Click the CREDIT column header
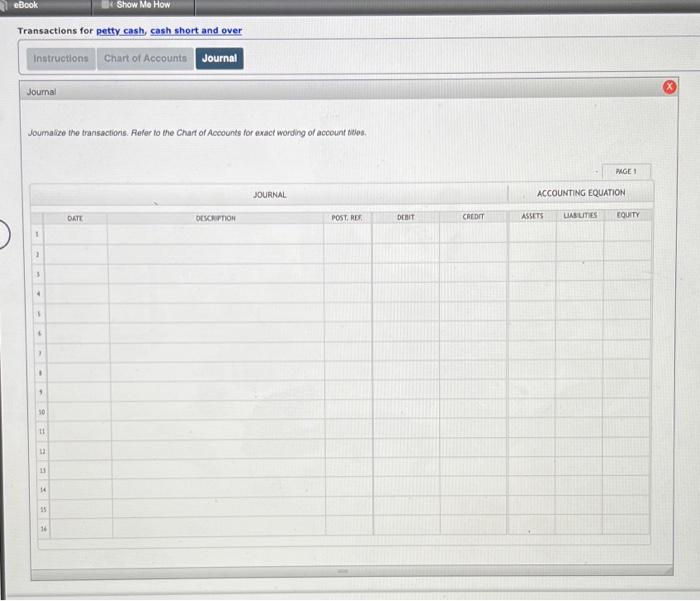Screen dimensions: 700x601 pyautogui.click(x=473, y=217)
